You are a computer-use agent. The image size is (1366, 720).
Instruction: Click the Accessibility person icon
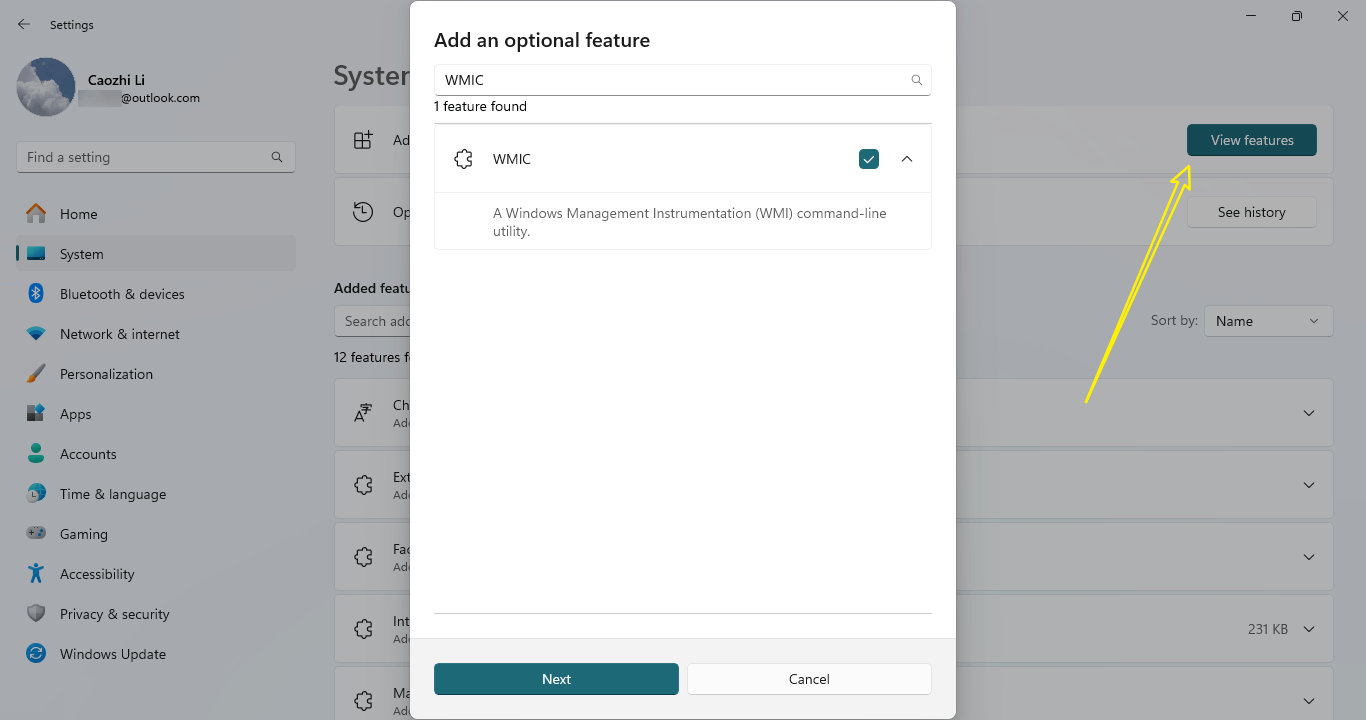pyautogui.click(x=36, y=574)
